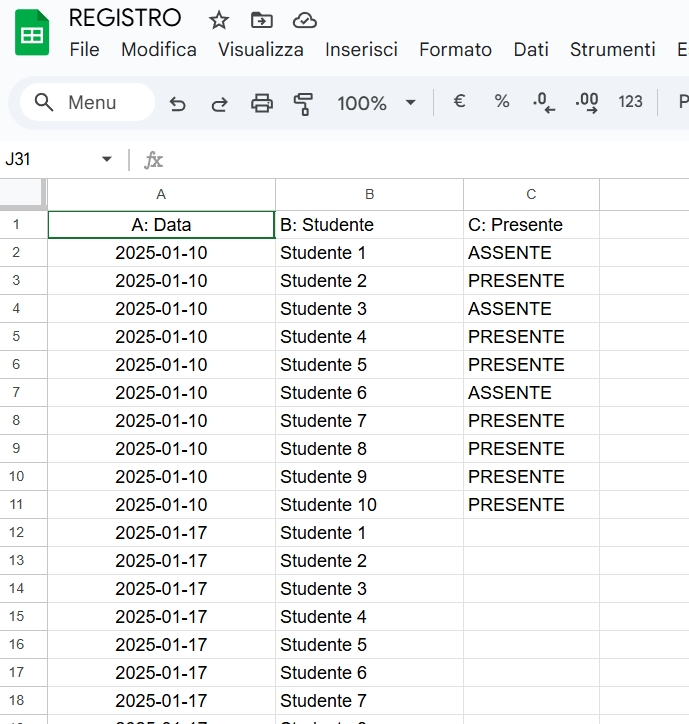Check the cloud save status icon
689x724 pixels.
click(x=304, y=20)
